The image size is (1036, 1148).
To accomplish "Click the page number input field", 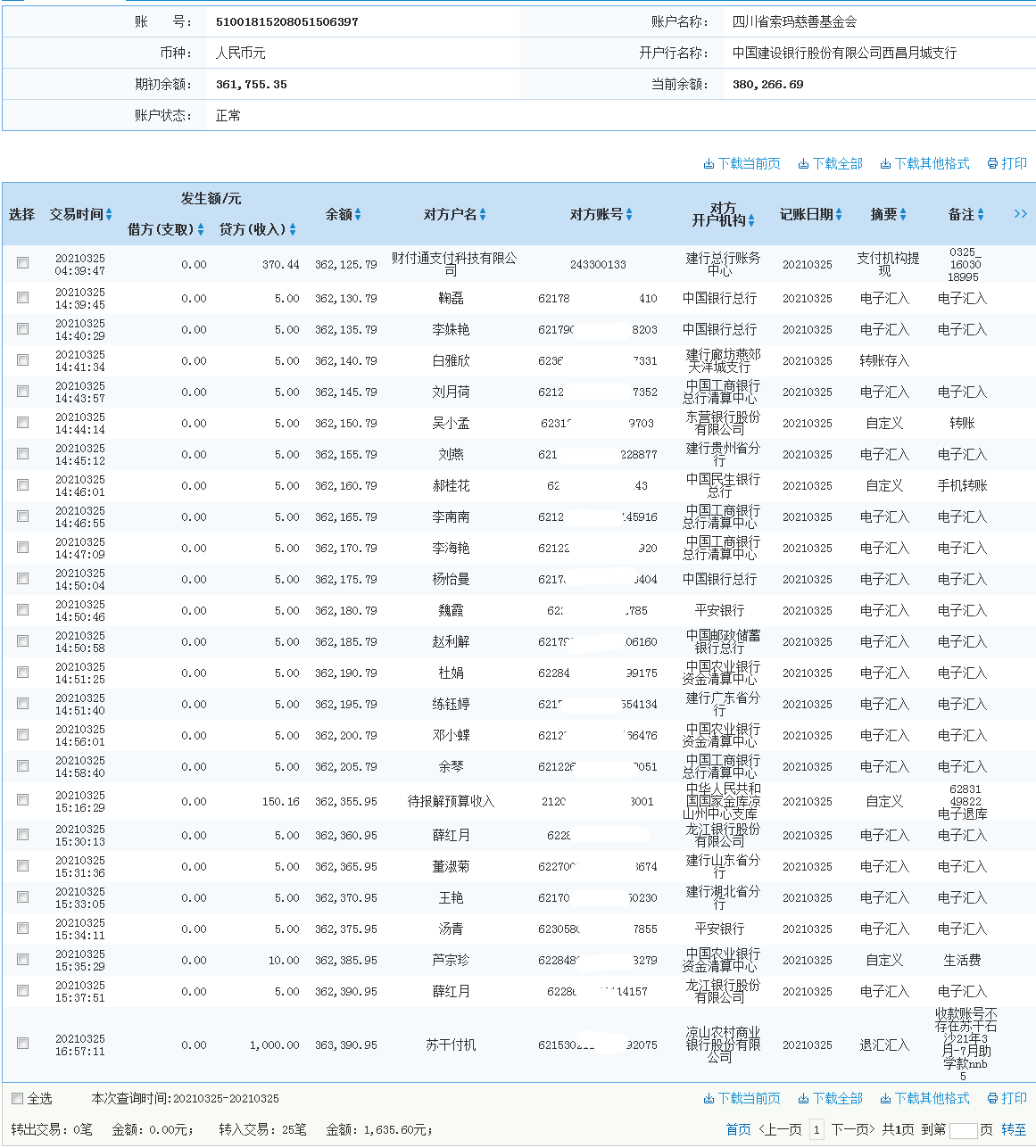I will pos(963,1130).
